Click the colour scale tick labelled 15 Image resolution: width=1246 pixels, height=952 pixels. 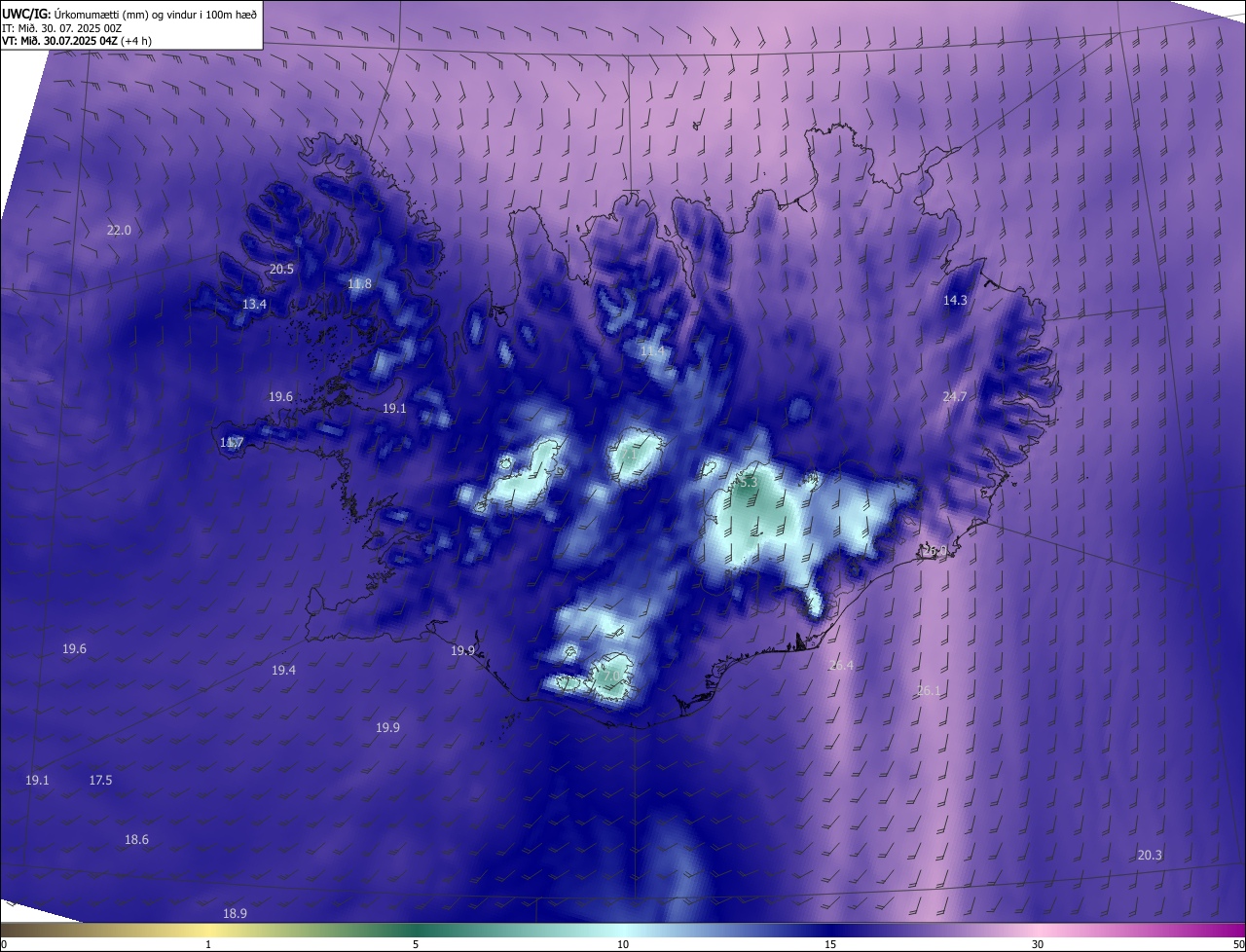click(x=830, y=944)
